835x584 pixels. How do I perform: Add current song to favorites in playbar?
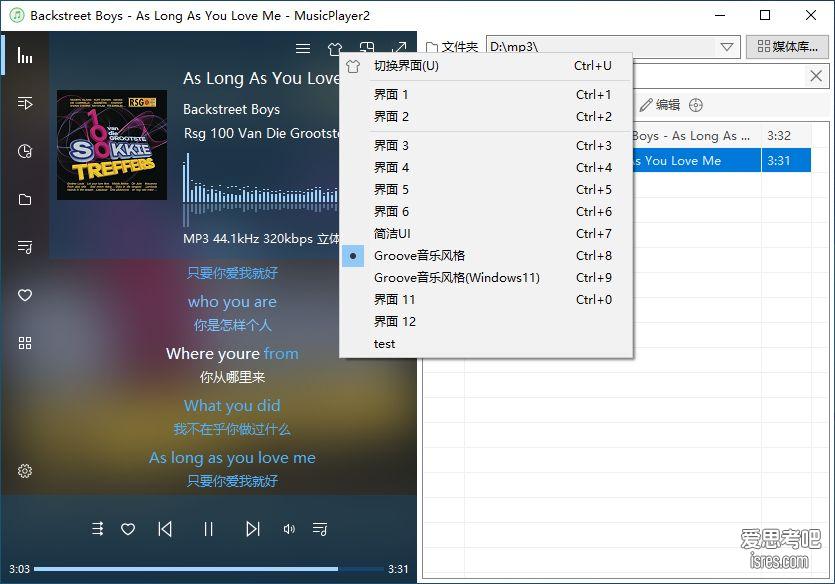point(128,529)
